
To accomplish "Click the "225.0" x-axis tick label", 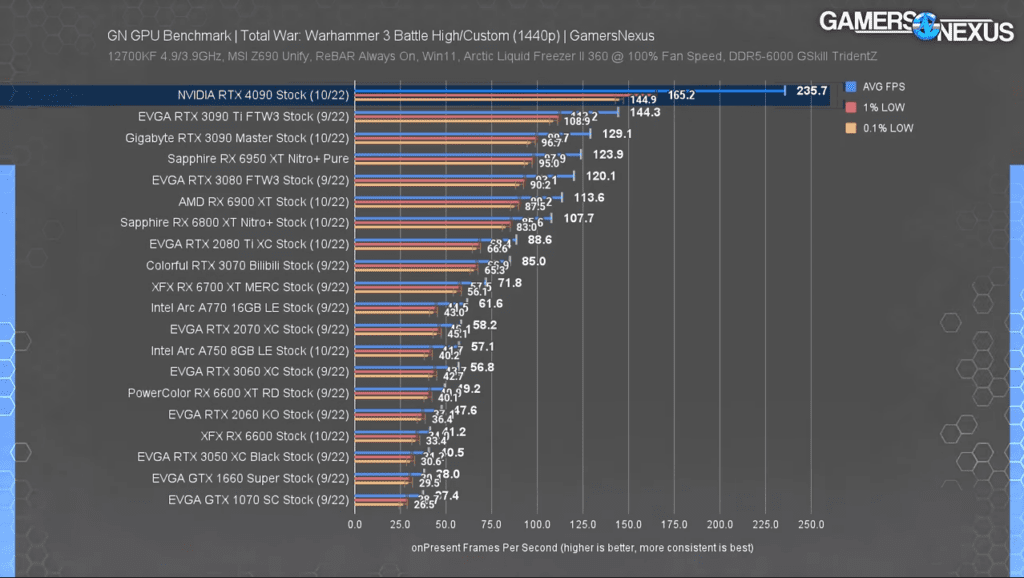I will pos(765,524).
